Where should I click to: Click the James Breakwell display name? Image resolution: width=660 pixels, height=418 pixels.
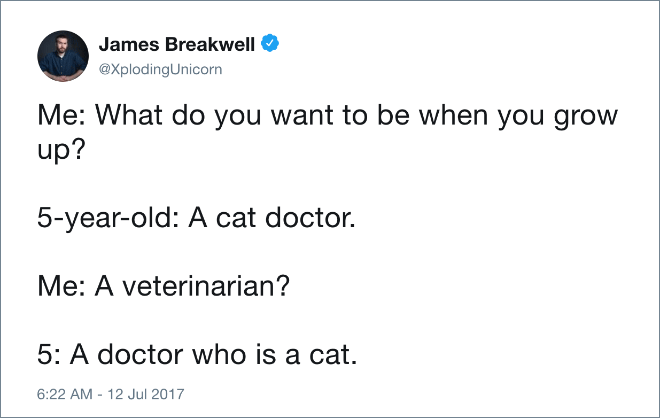pos(177,44)
